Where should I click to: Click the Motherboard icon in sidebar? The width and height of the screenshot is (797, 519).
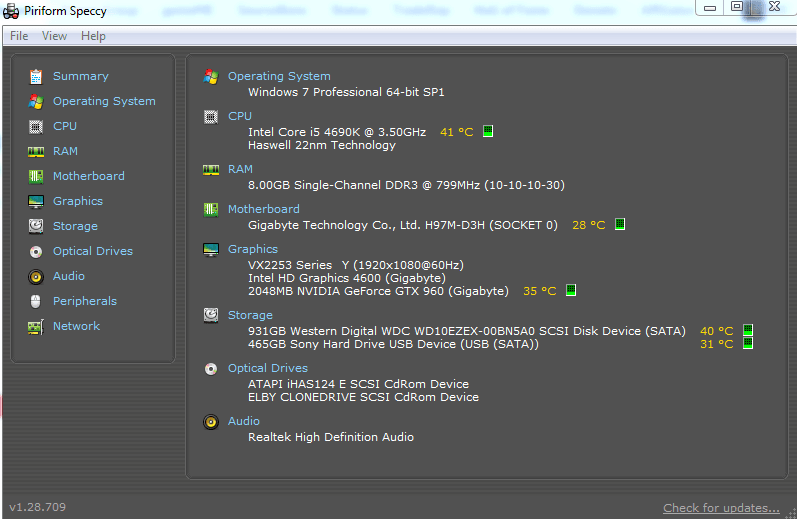[x=36, y=176]
